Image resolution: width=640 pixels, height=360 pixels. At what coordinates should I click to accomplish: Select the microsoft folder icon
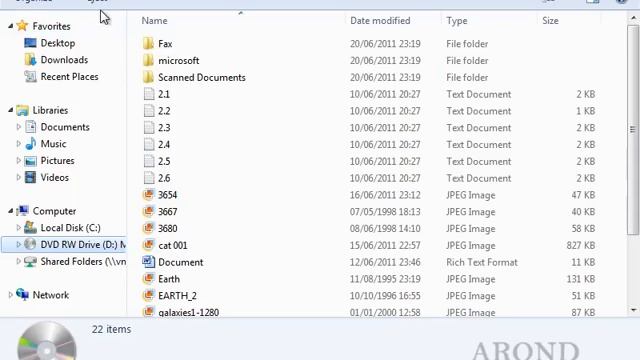point(149,60)
